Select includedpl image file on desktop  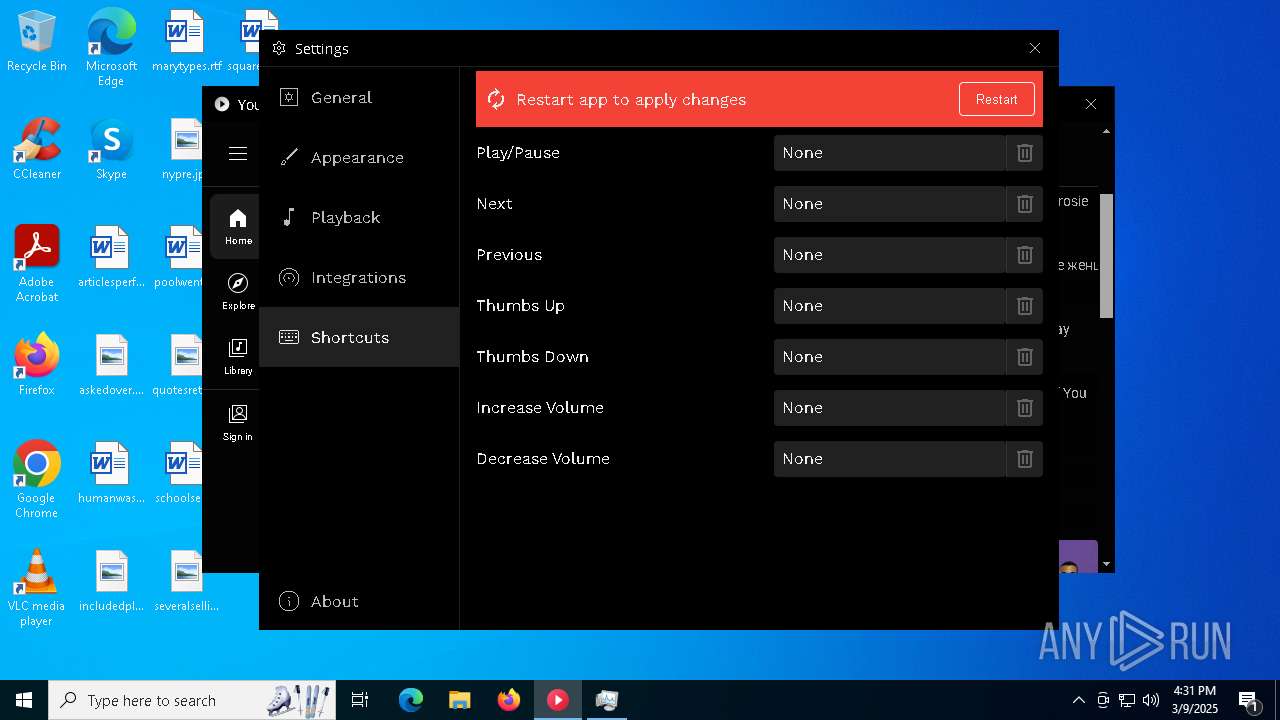[111, 581]
